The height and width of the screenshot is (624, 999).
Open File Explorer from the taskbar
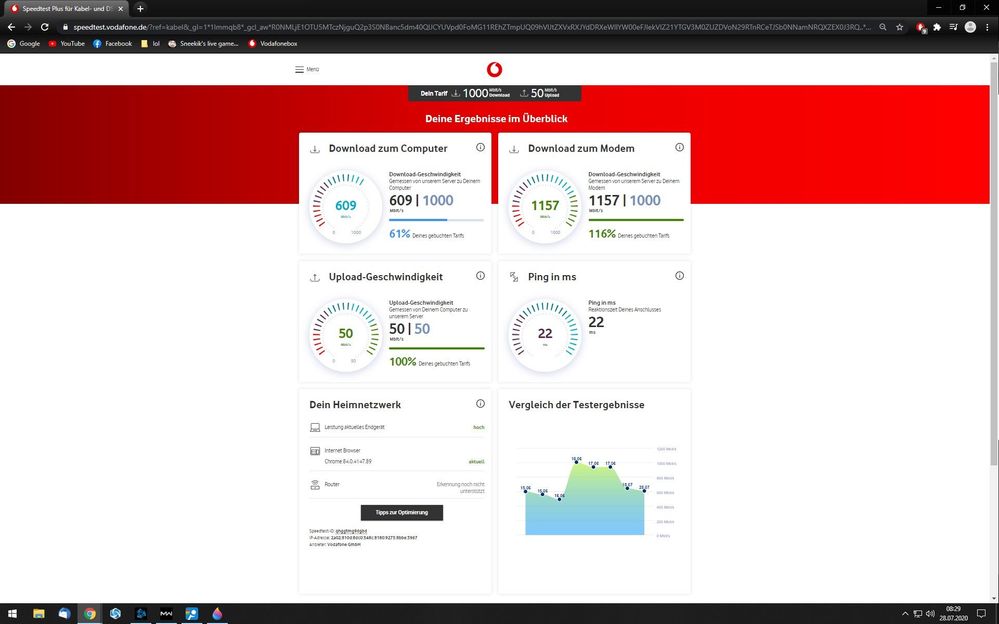tap(39, 614)
